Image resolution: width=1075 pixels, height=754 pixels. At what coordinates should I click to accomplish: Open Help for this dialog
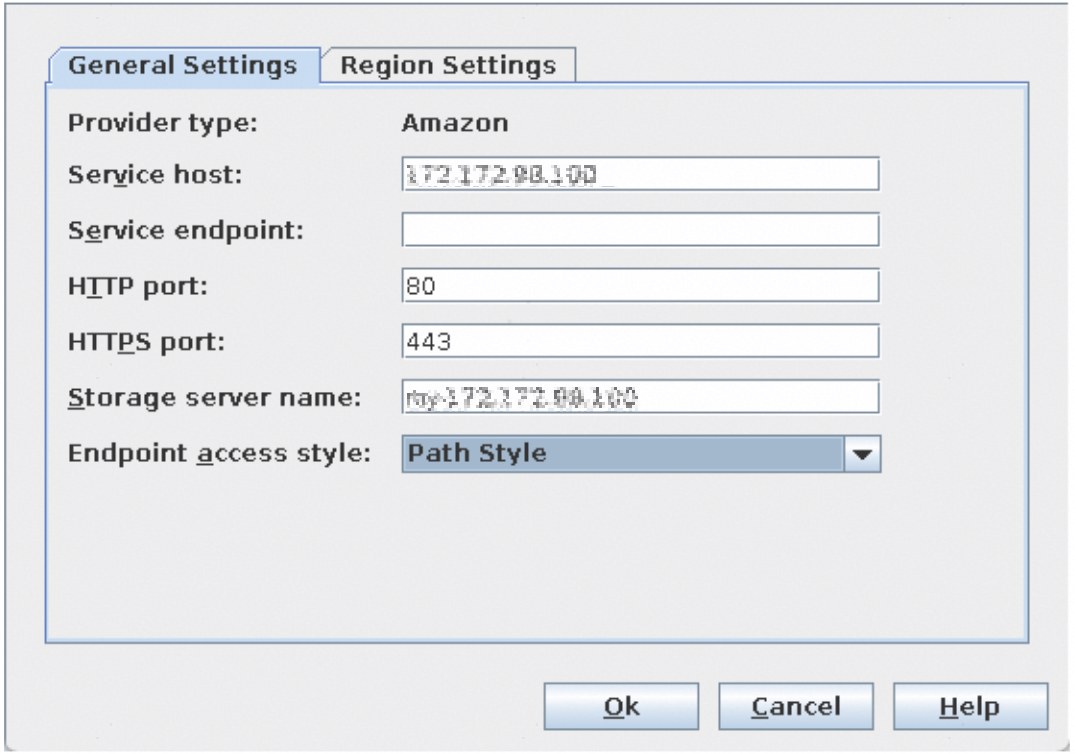969,707
